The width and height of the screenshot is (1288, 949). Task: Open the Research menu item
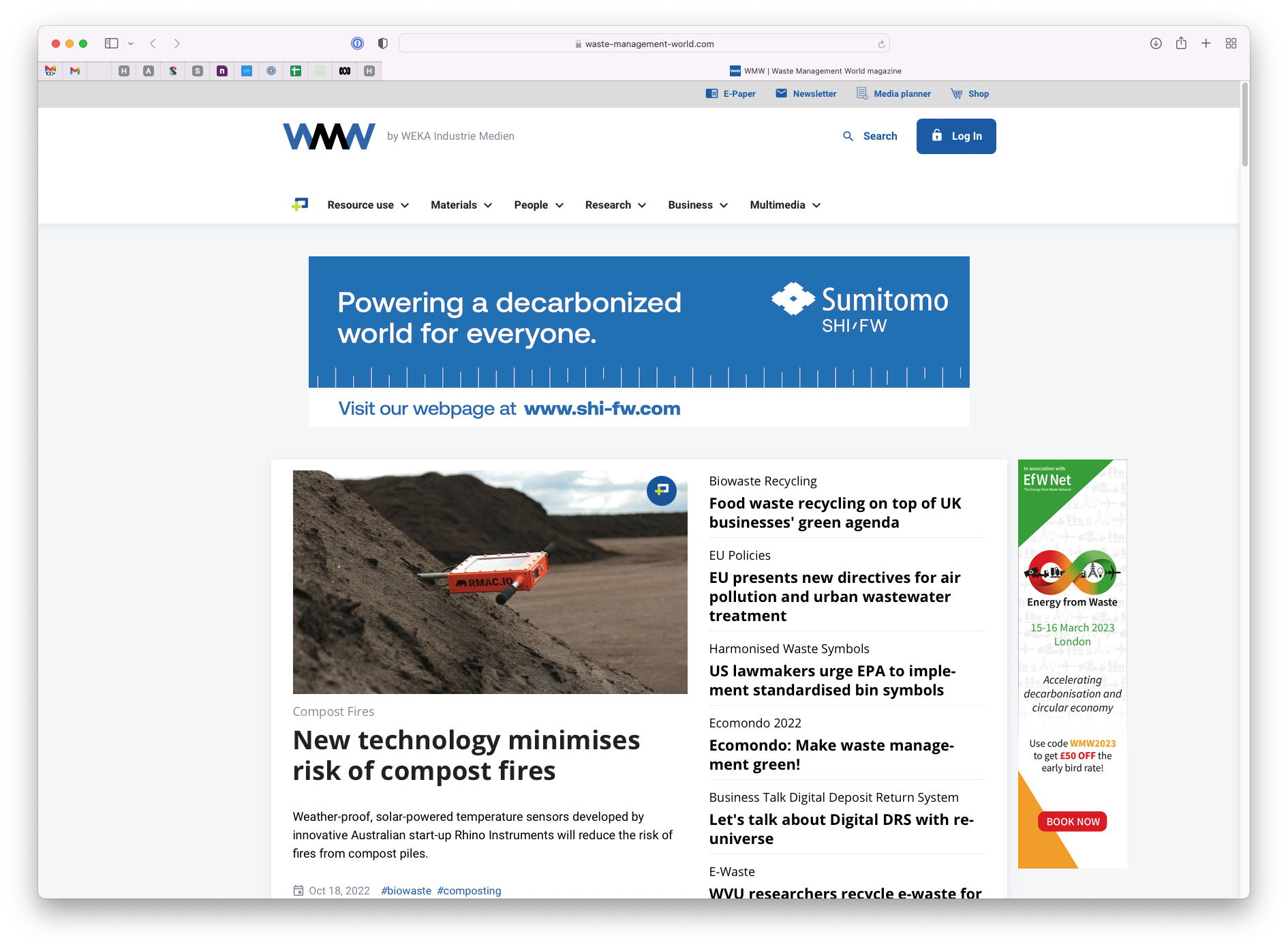click(615, 205)
